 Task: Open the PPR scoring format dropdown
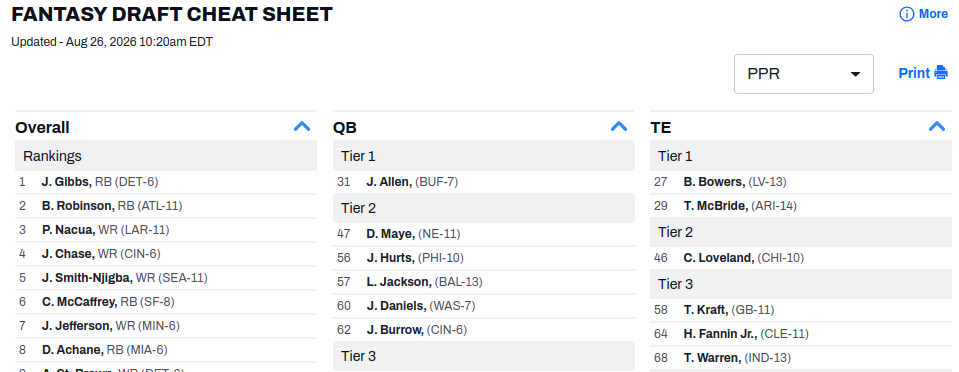point(804,74)
